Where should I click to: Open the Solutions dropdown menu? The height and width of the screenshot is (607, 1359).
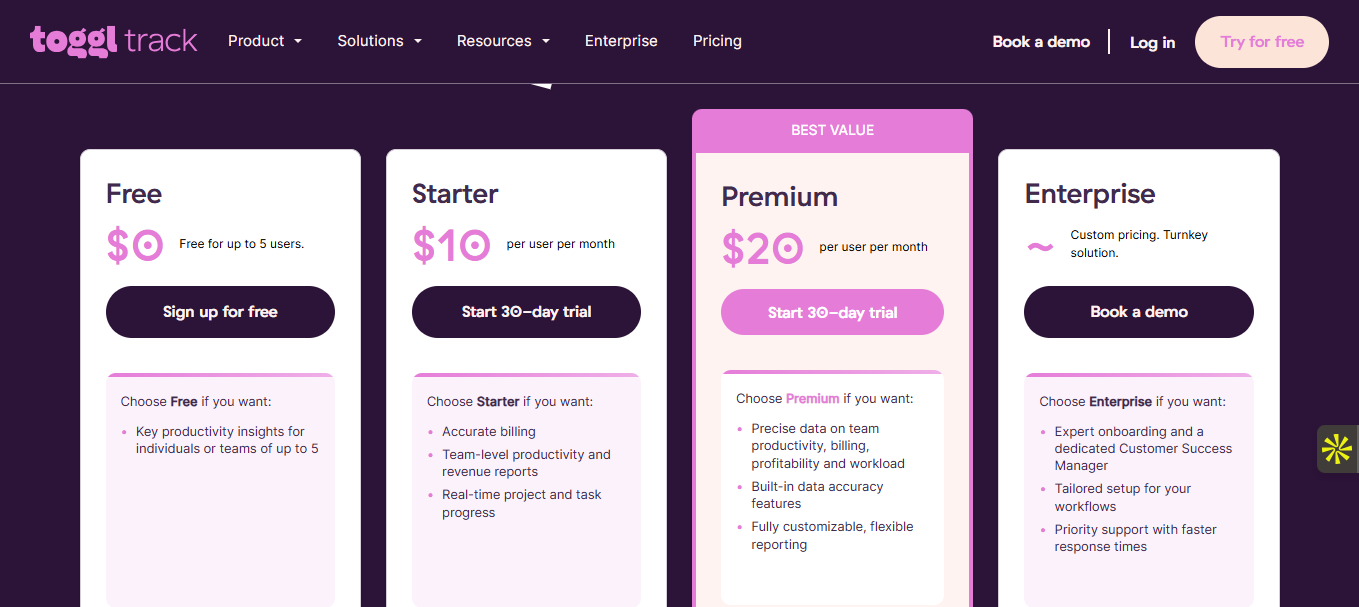pos(379,41)
